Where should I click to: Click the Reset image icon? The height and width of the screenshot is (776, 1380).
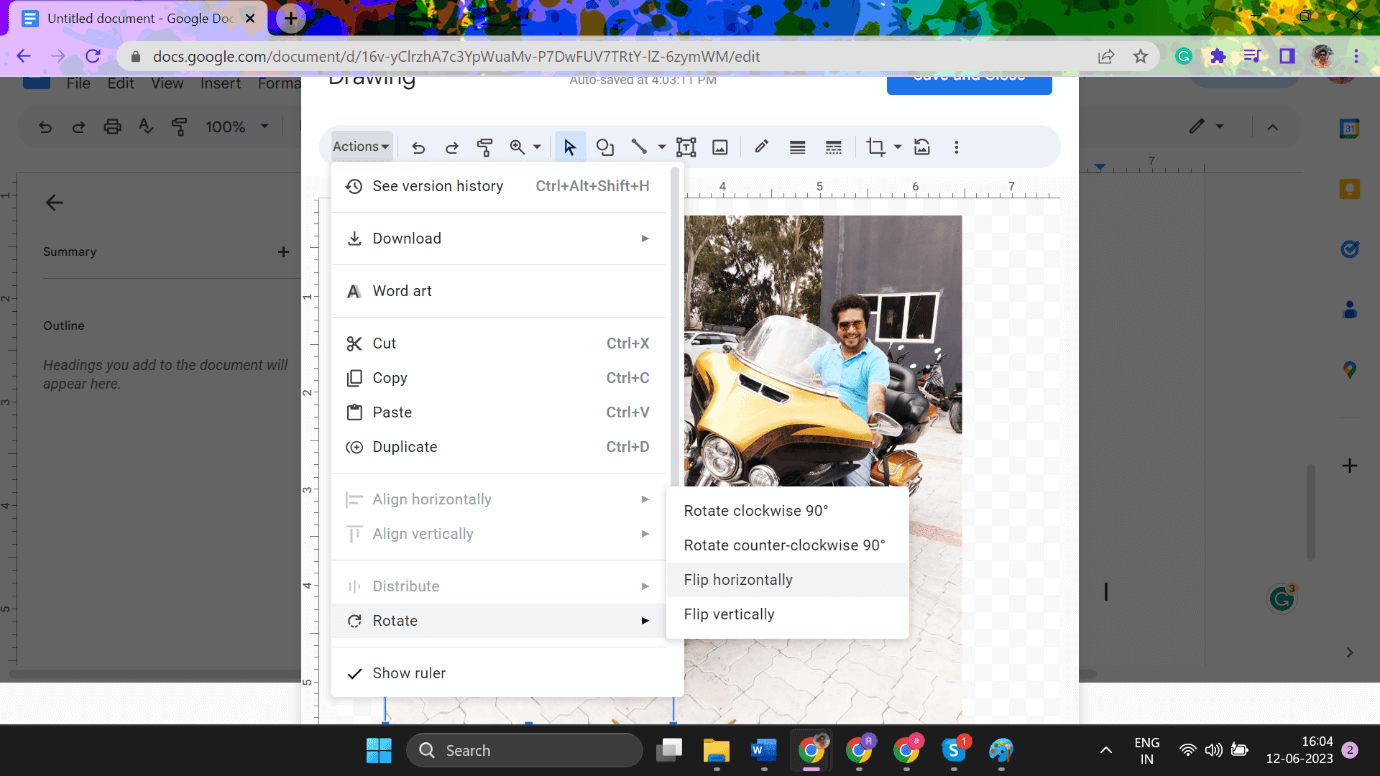point(922,147)
